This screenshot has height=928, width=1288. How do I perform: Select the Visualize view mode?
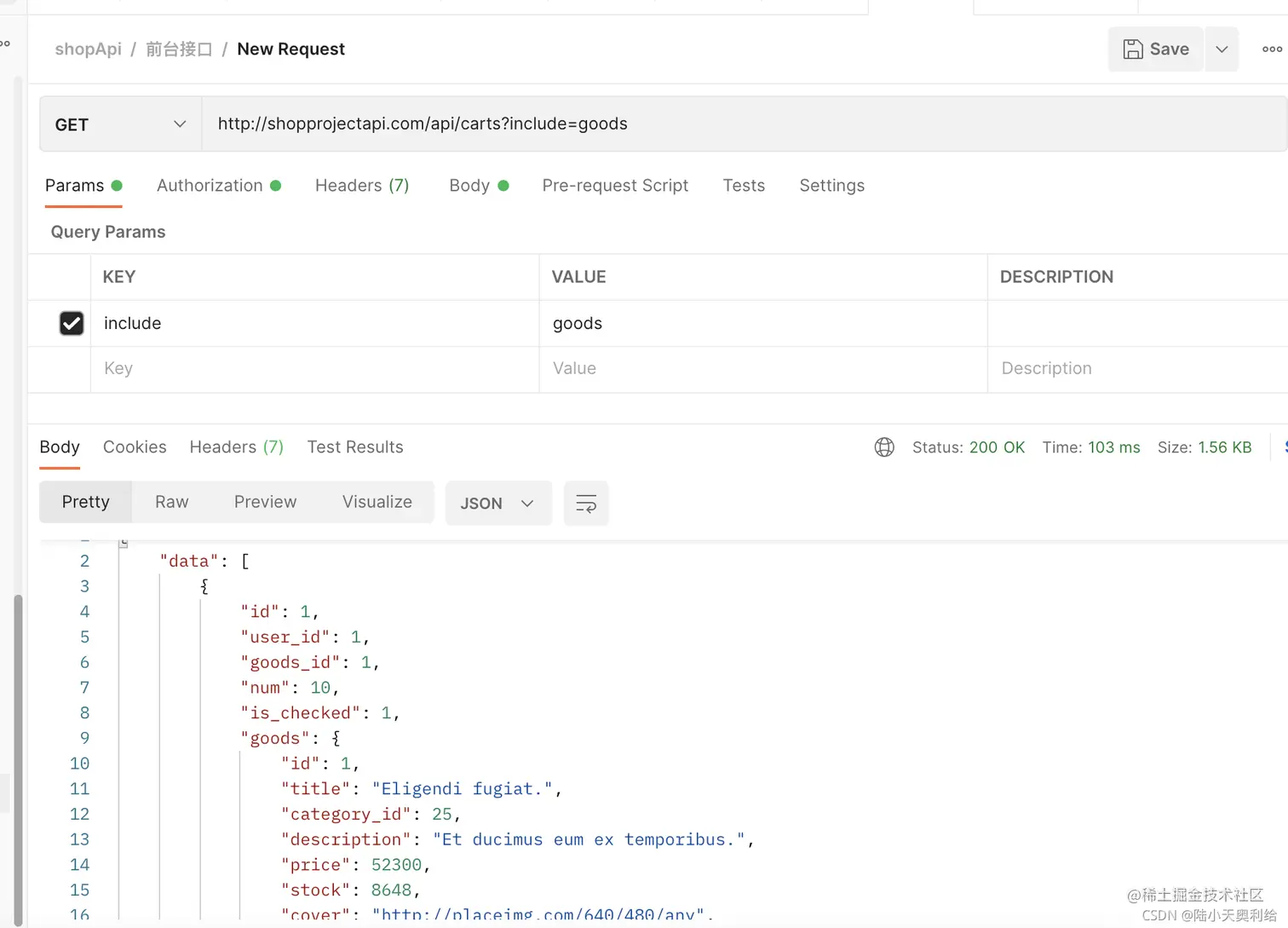[377, 502]
